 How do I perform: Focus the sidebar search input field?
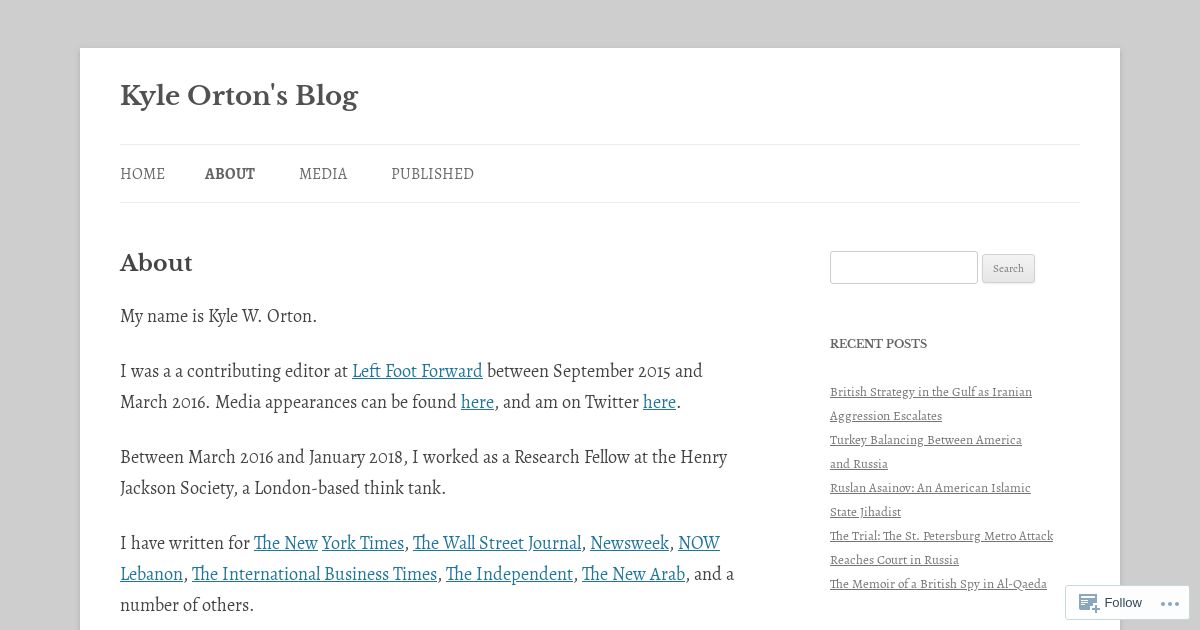904,267
